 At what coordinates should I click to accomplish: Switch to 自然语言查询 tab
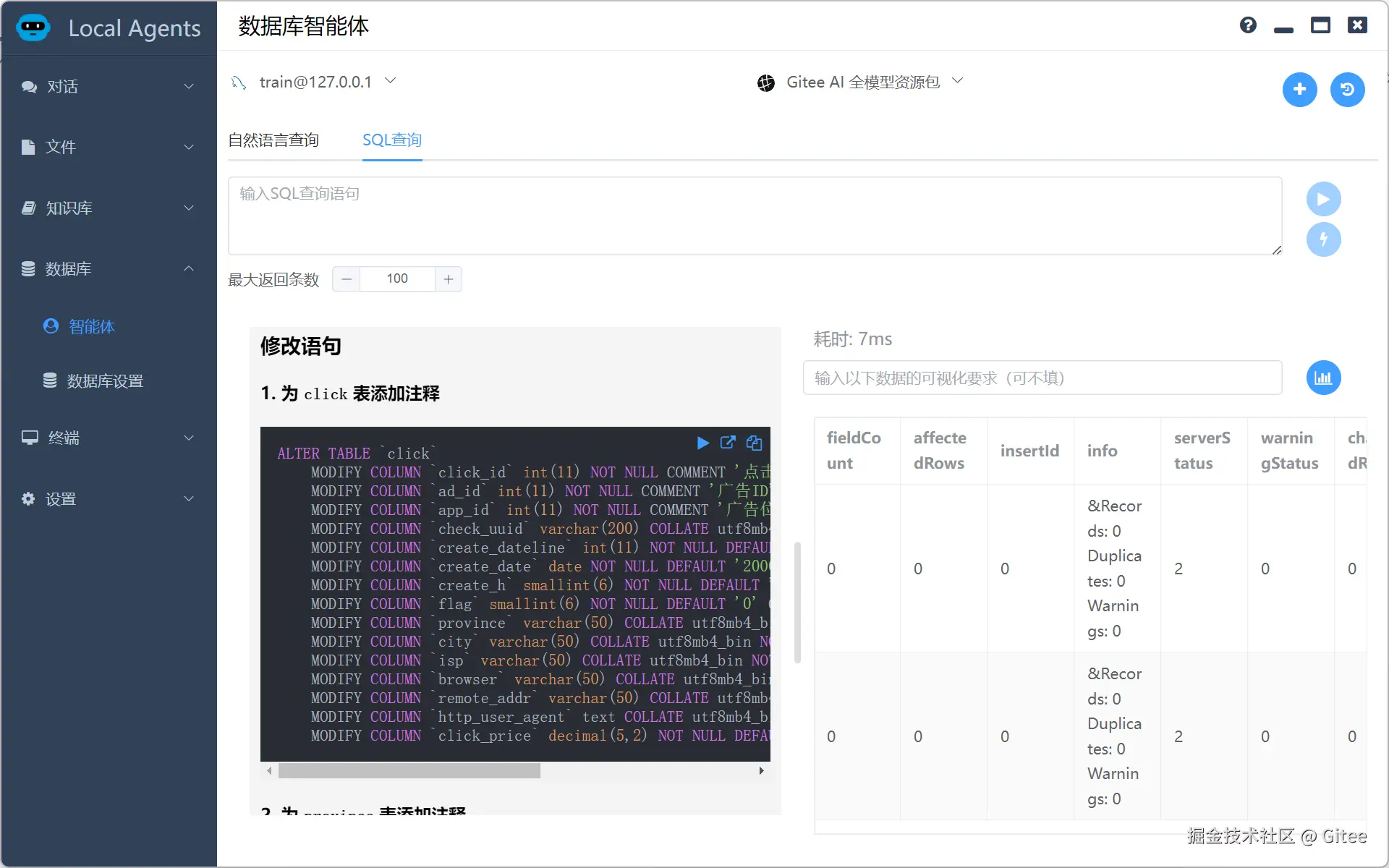coord(273,140)
